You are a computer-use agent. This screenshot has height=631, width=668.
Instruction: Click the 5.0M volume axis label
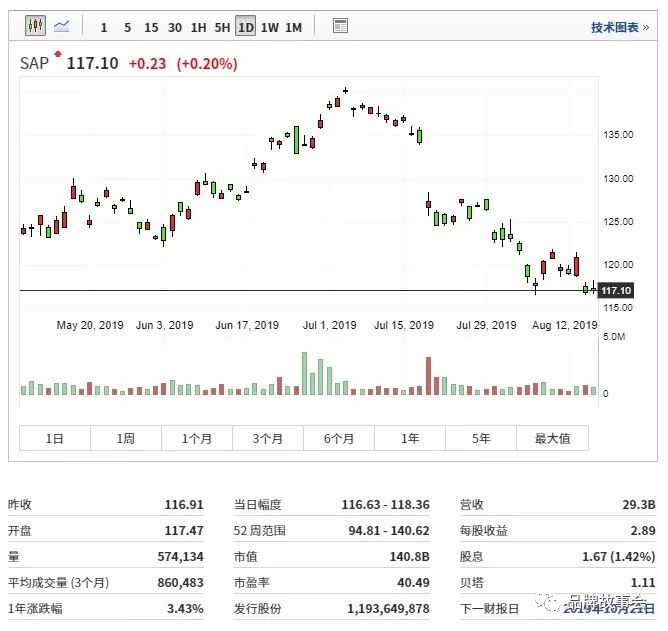click(614, 337)
